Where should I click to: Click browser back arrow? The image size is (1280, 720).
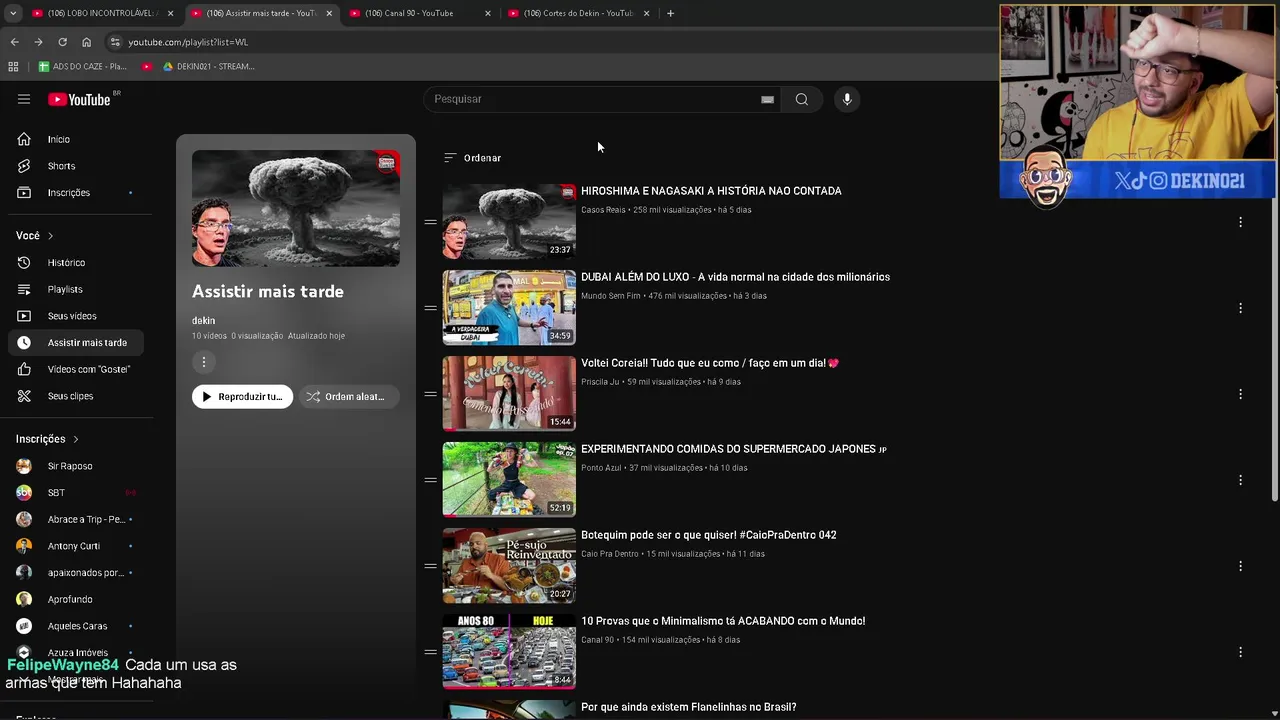click(14, 42)
